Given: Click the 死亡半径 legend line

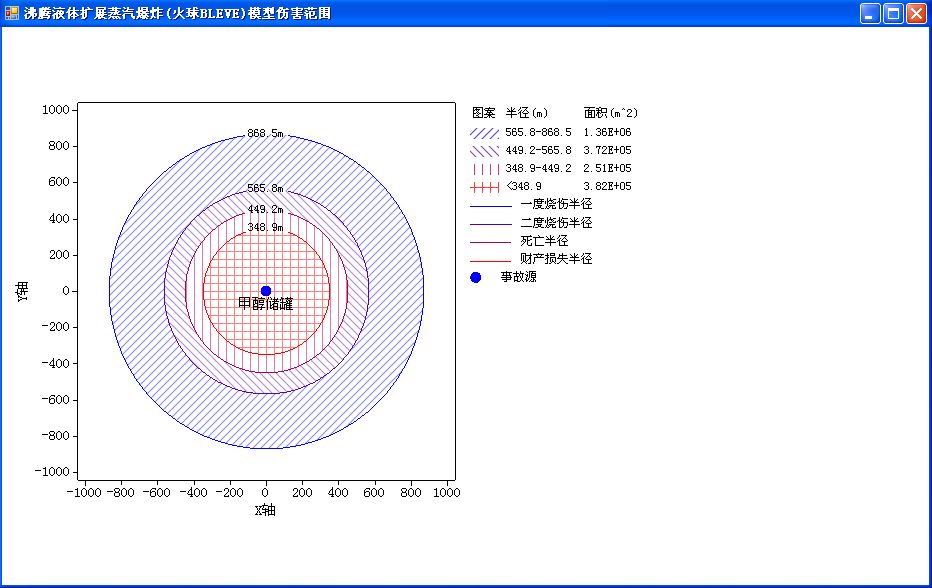Looking at the screenshot, I should pyautogui.click(x=490, y=243).
